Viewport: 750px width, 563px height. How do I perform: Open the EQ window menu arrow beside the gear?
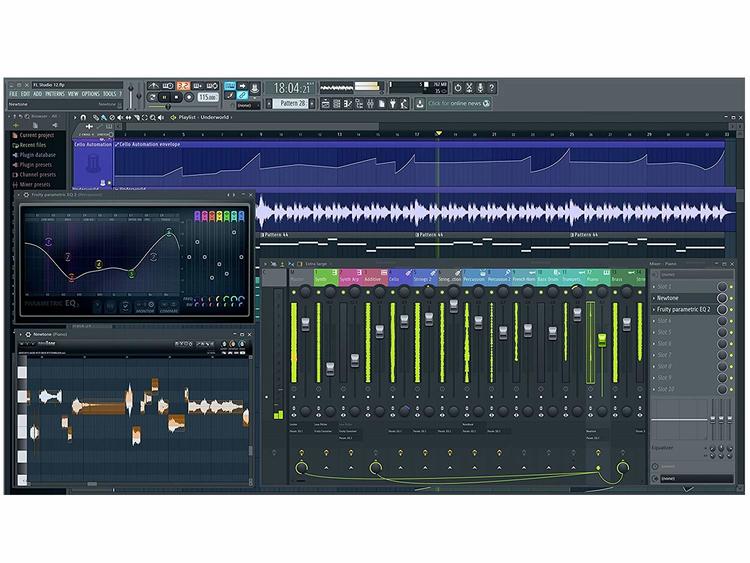coord(20,195)
